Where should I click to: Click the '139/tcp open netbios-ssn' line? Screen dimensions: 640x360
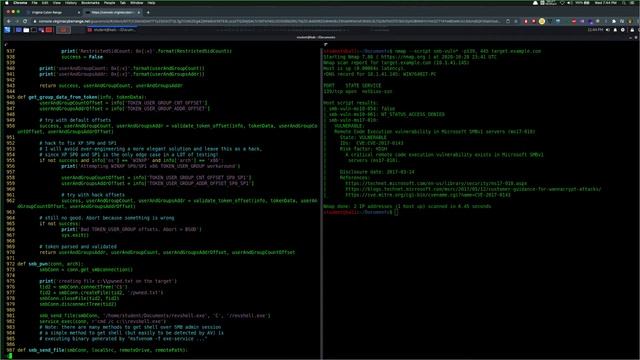(358, 91)
